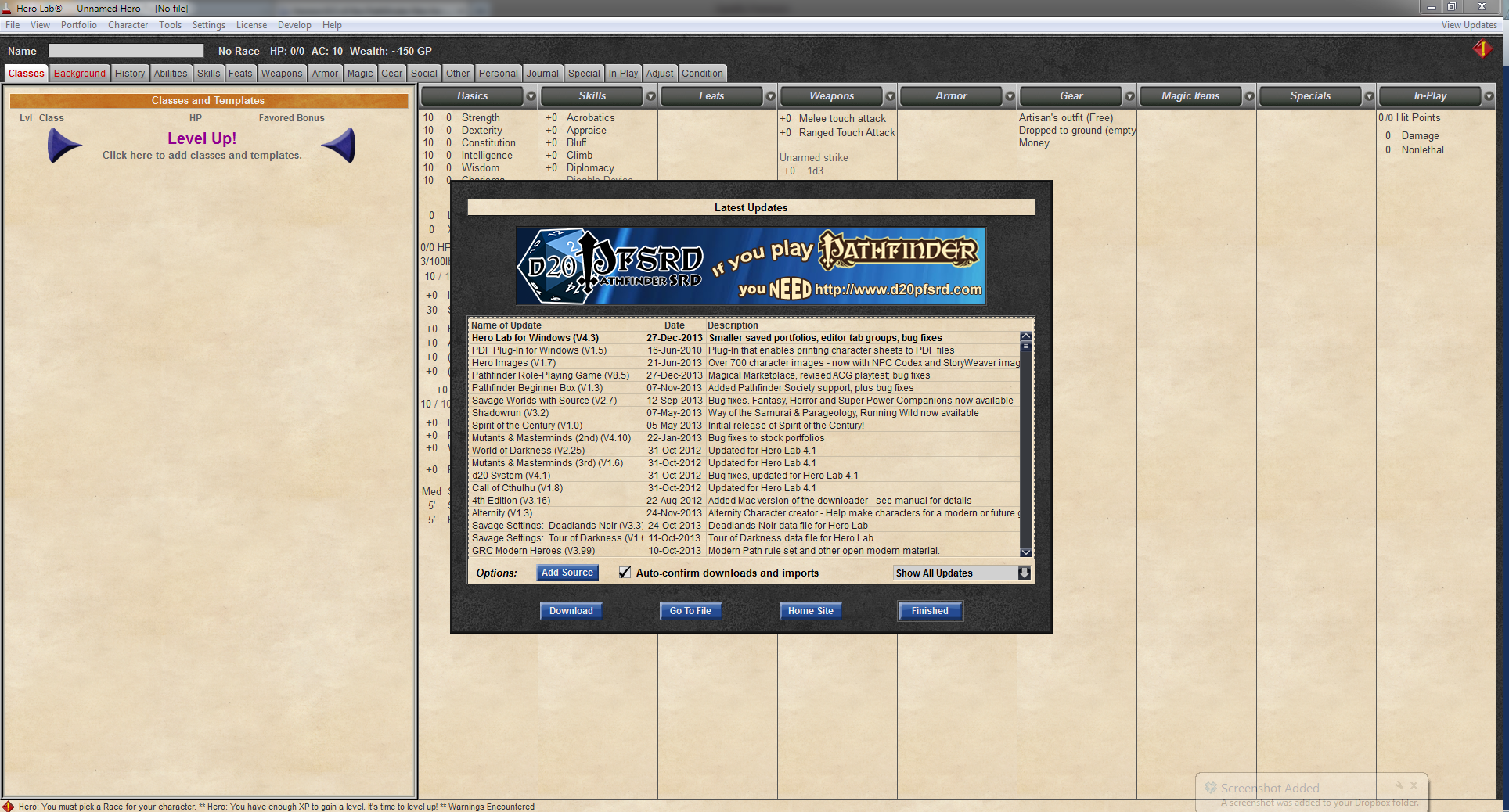1509x812 pixels.
Task: Click Nonlethal in the In-Play panel
Action: 1422,150
